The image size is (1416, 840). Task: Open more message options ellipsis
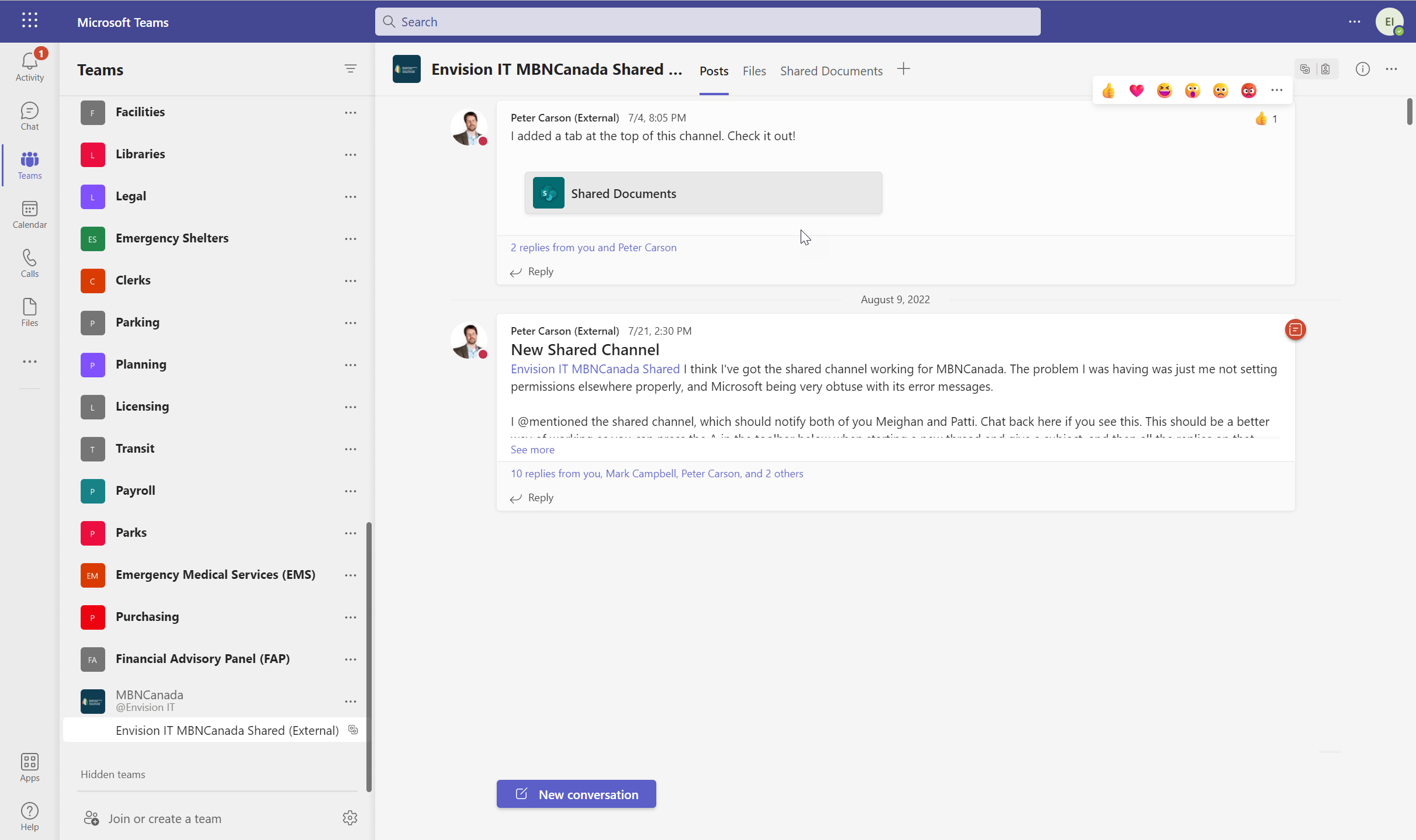pos(1276,91)
